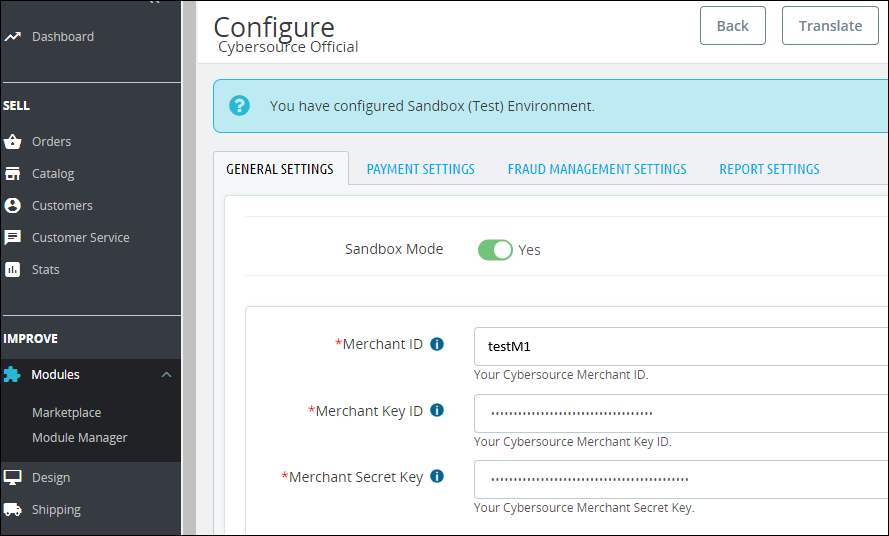This screenshot has width=889, height=536.
Task: Click the Modules puzzle piece icon
Action: point(12,374)
